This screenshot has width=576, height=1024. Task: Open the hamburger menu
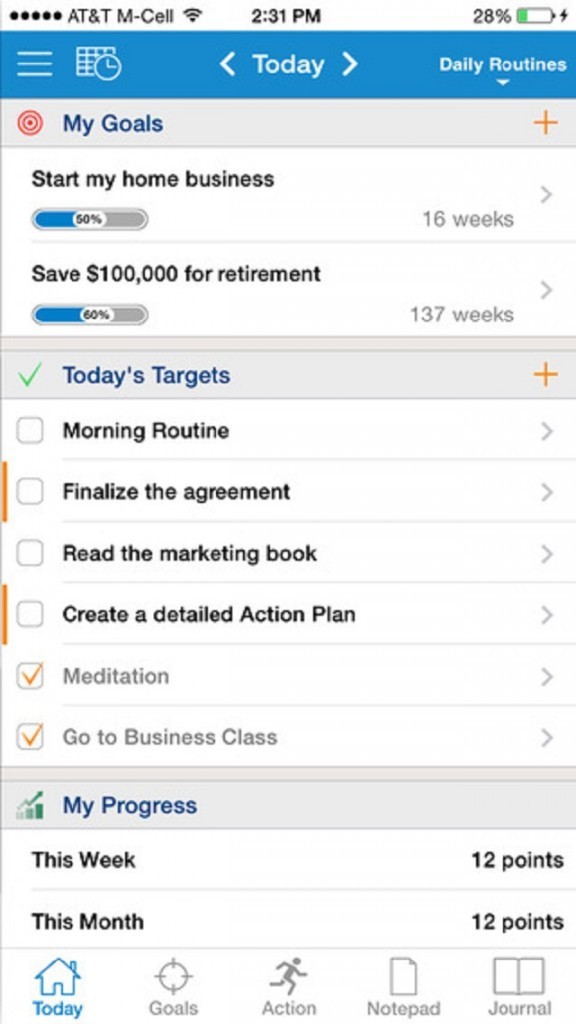[35, 64]
